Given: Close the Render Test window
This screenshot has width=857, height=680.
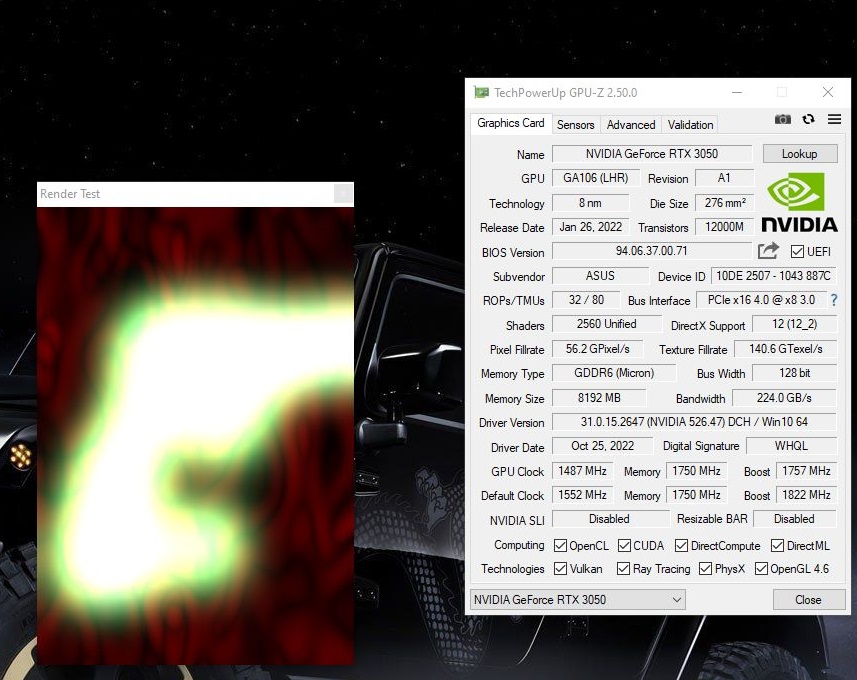Looking at the screenshot, I should coord(343,194).
